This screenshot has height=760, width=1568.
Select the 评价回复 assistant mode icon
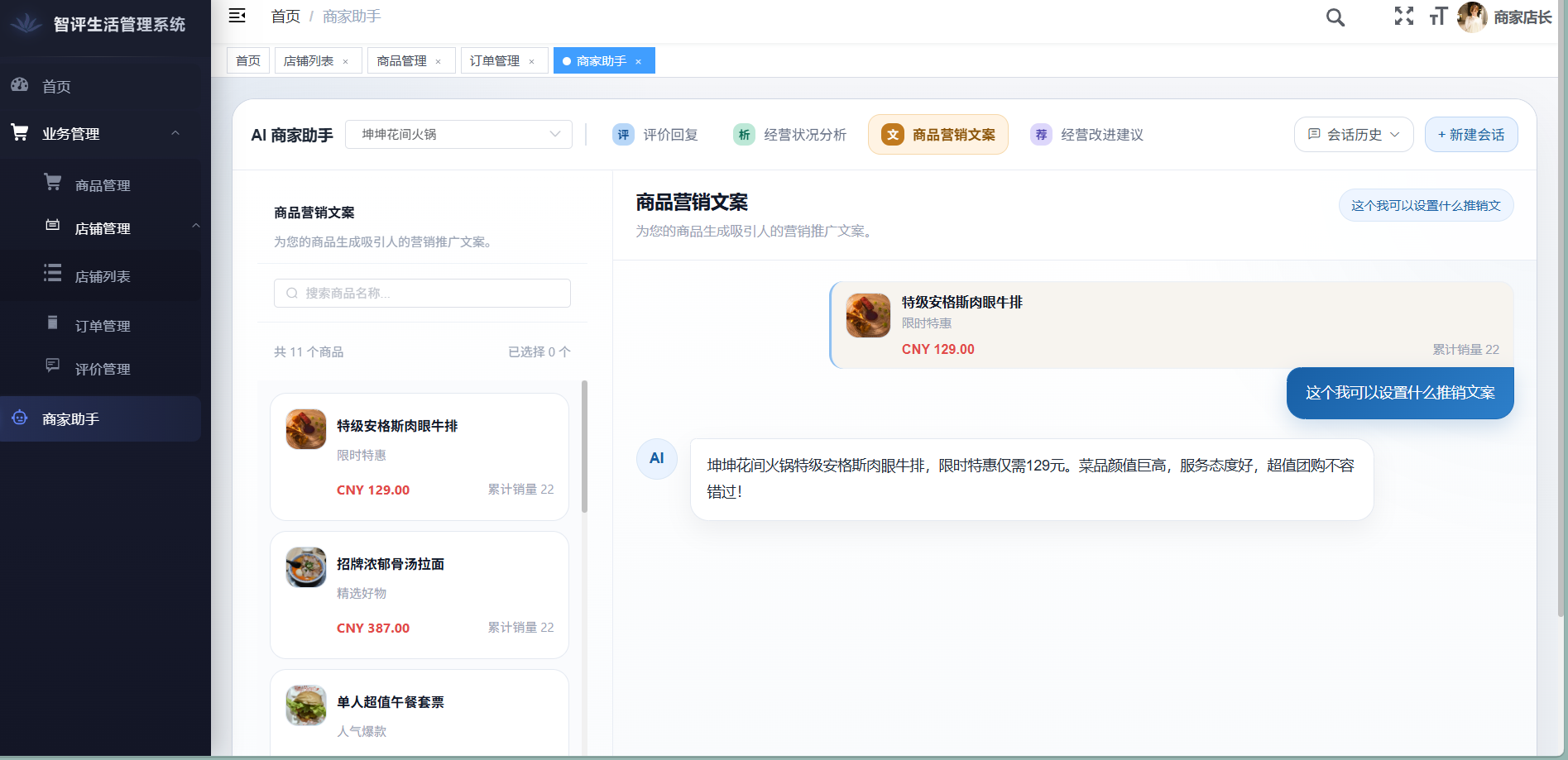(622, 134)
